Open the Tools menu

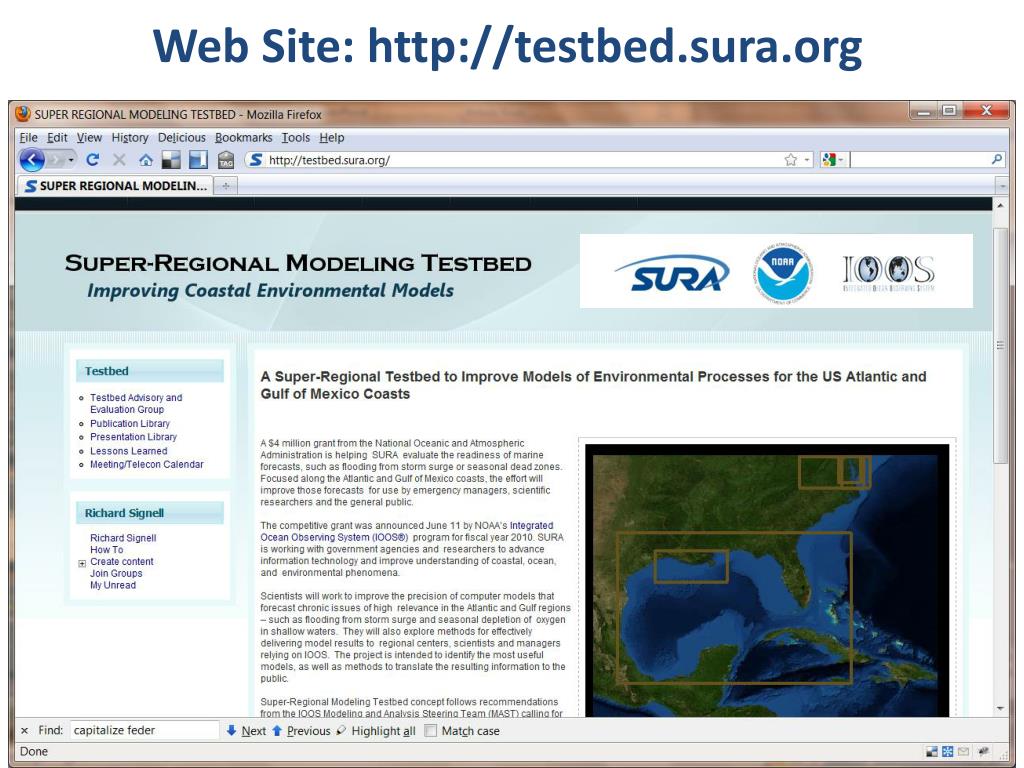296,138
